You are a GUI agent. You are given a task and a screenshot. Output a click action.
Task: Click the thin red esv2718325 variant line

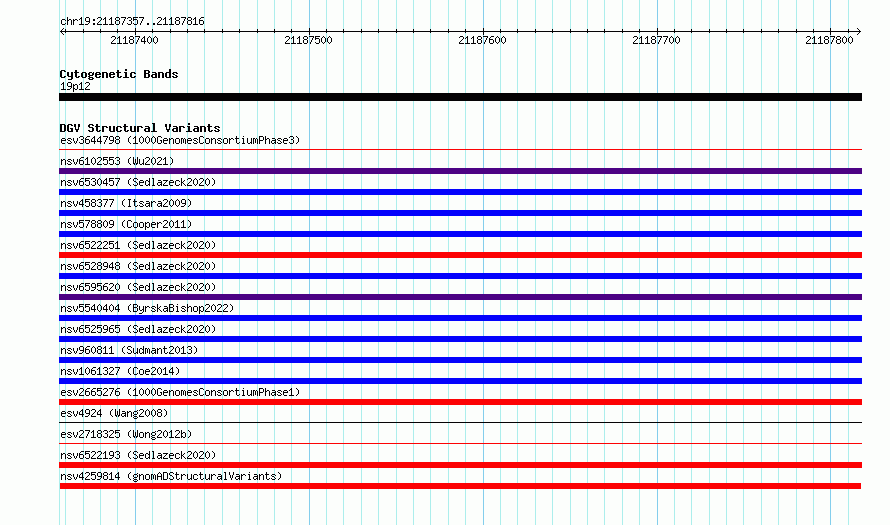460,444
